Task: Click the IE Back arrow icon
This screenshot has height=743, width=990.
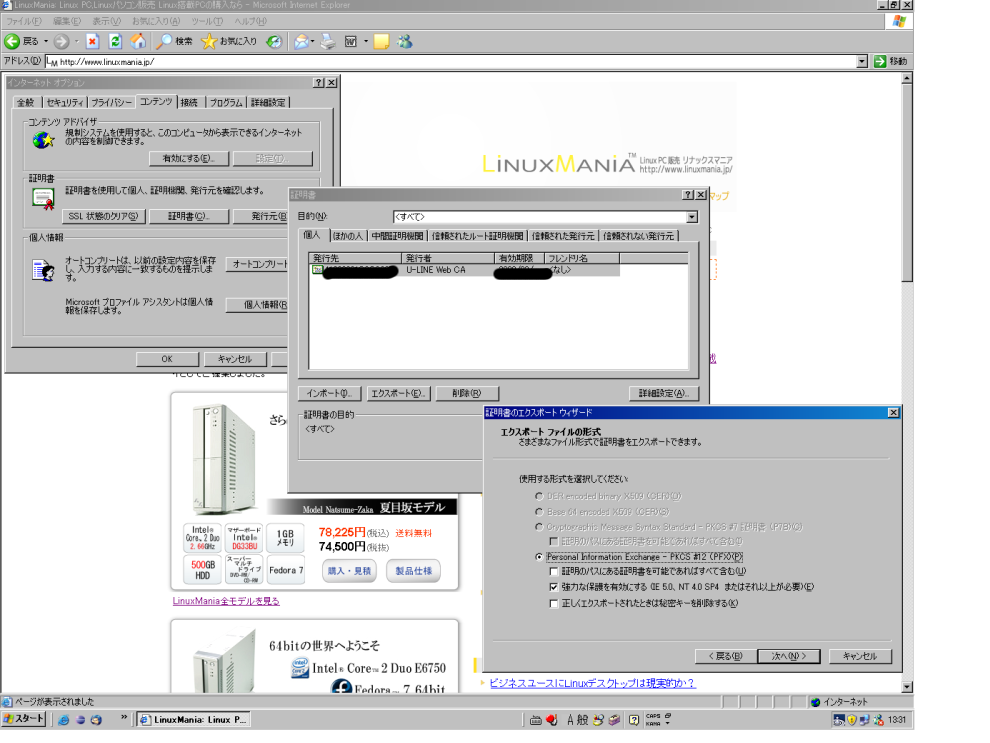Action: coord(12,42)
